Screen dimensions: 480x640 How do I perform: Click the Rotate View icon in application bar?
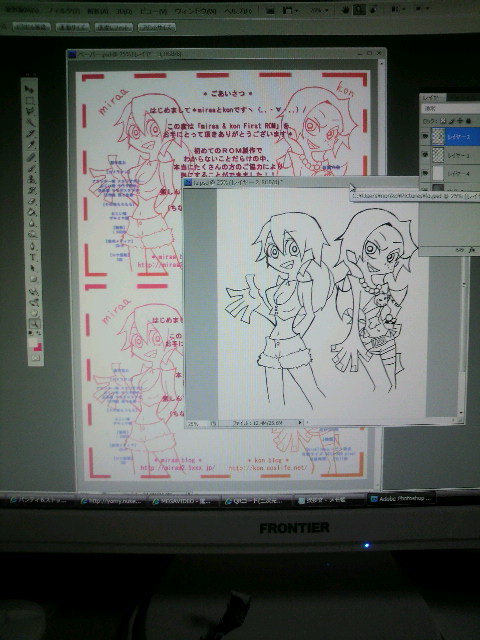point(373,10)
